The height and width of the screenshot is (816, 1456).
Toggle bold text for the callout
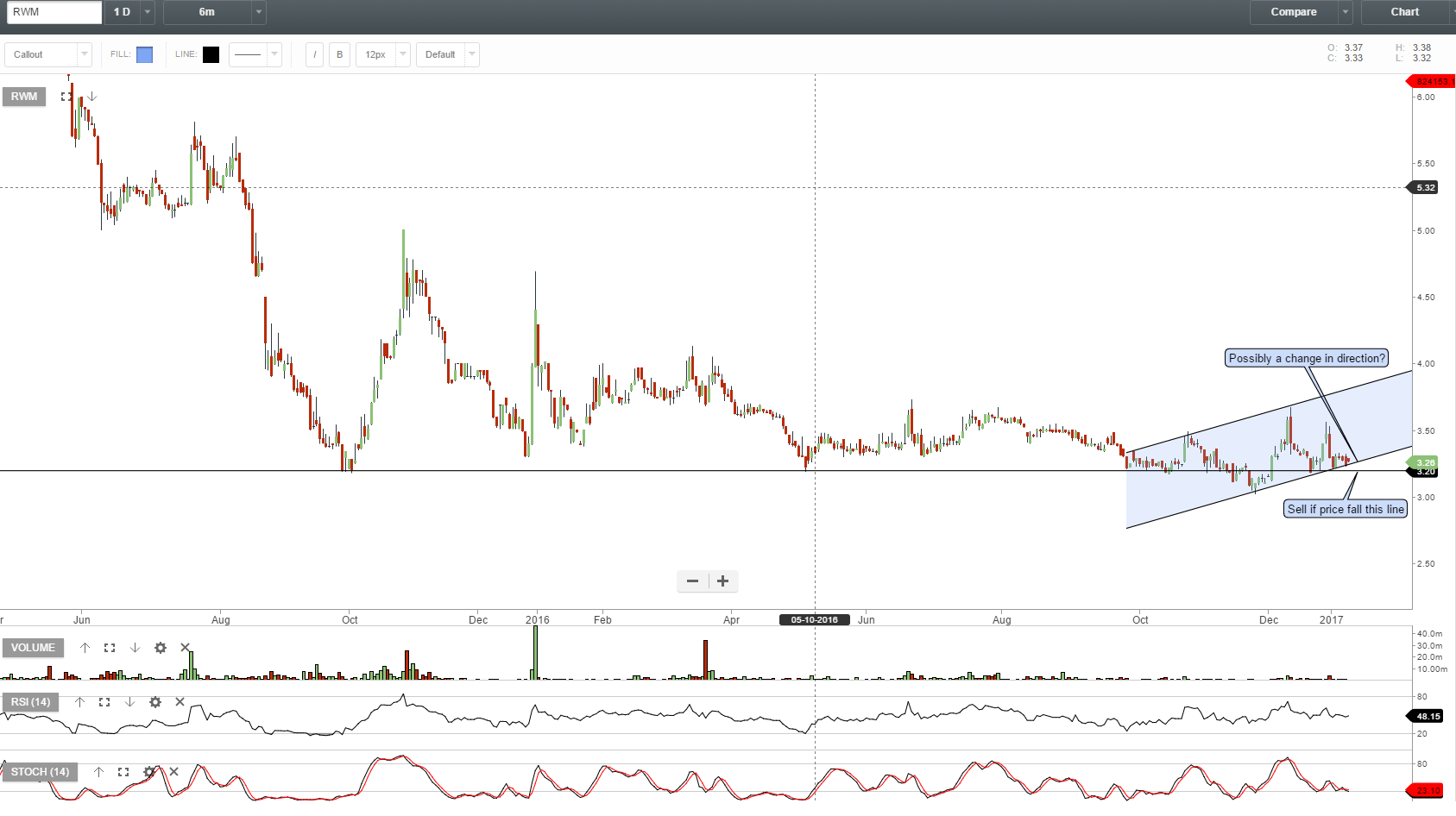coord(339,54)
